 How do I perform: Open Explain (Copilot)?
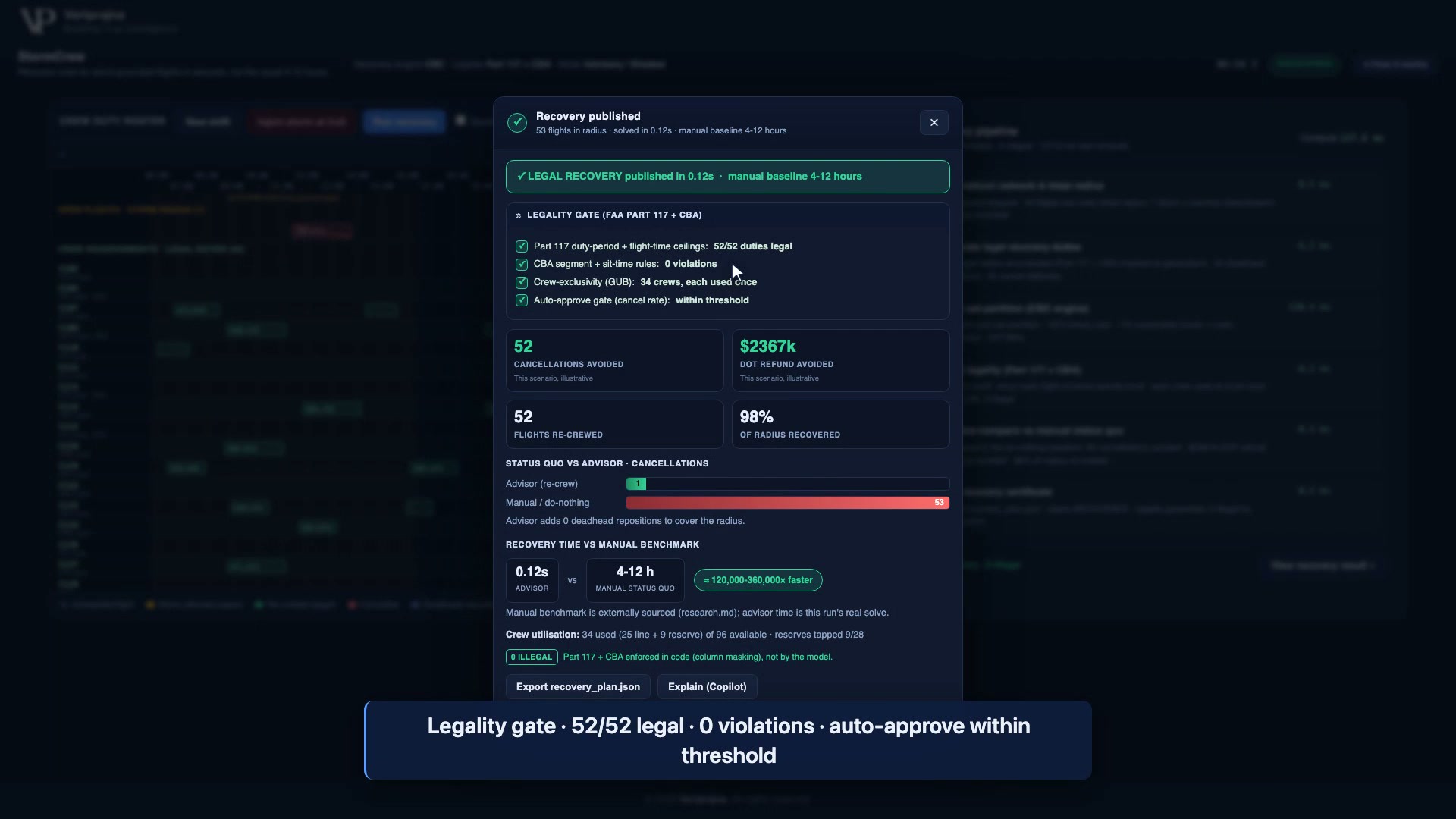(x=707, y=687)
